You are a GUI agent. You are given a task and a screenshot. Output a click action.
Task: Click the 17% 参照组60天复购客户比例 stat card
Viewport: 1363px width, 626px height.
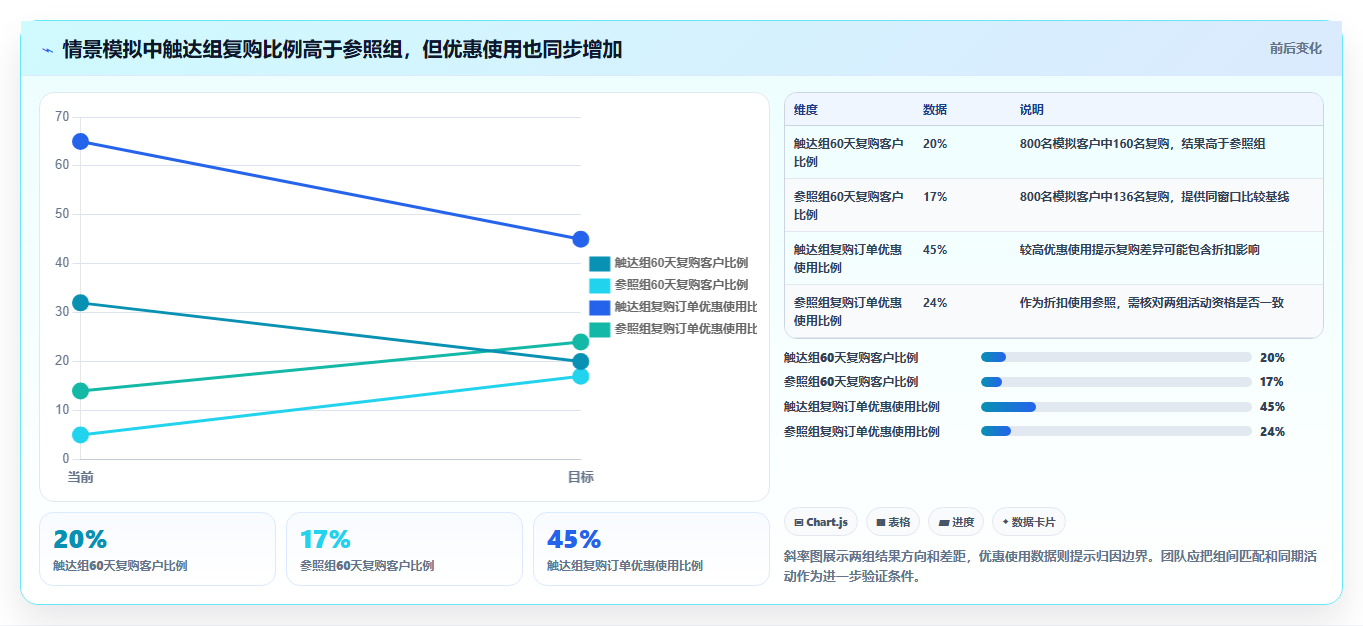(404, 549)
